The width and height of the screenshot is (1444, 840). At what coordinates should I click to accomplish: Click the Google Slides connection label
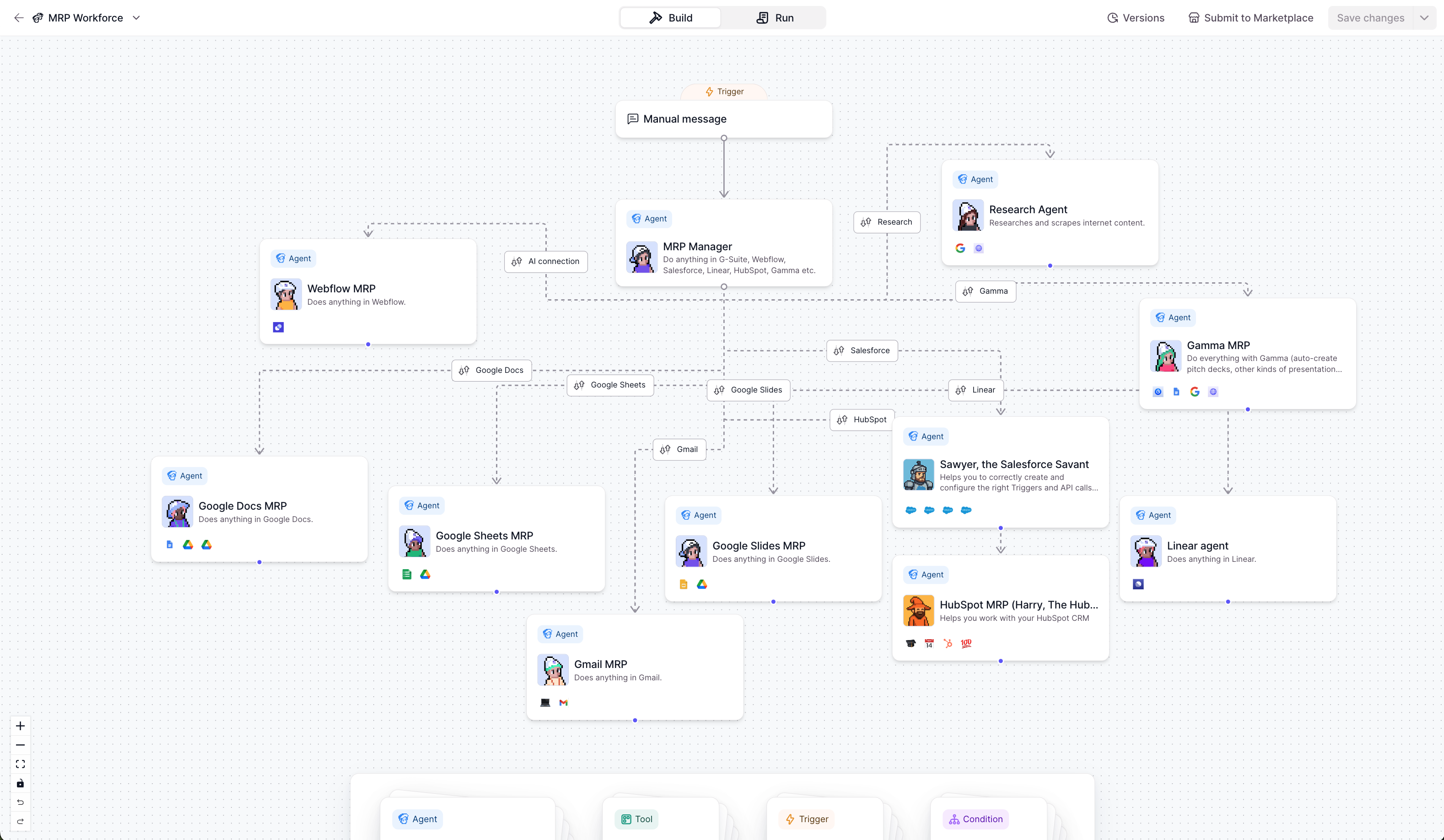click(749, 390)
